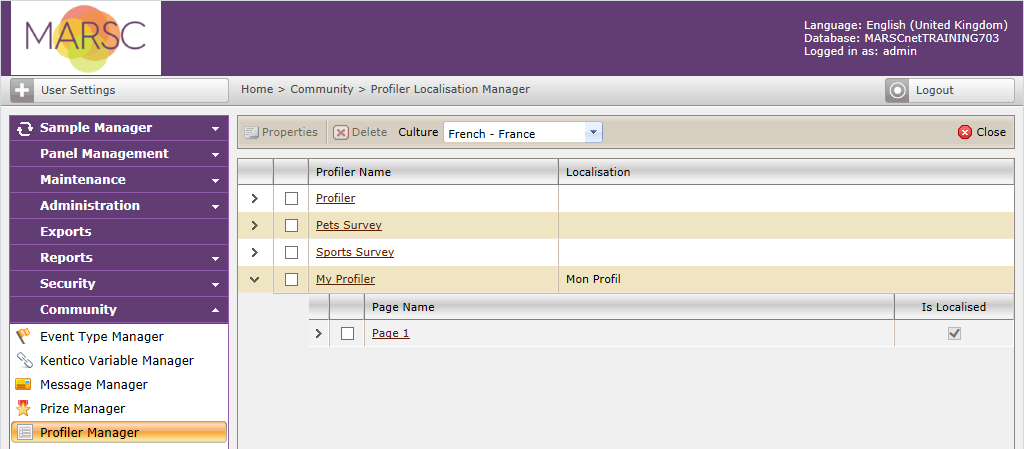This screenshot has height=449, width=1024.
Task: Go to Home in breadcrumb
Action: click(257, 89)
